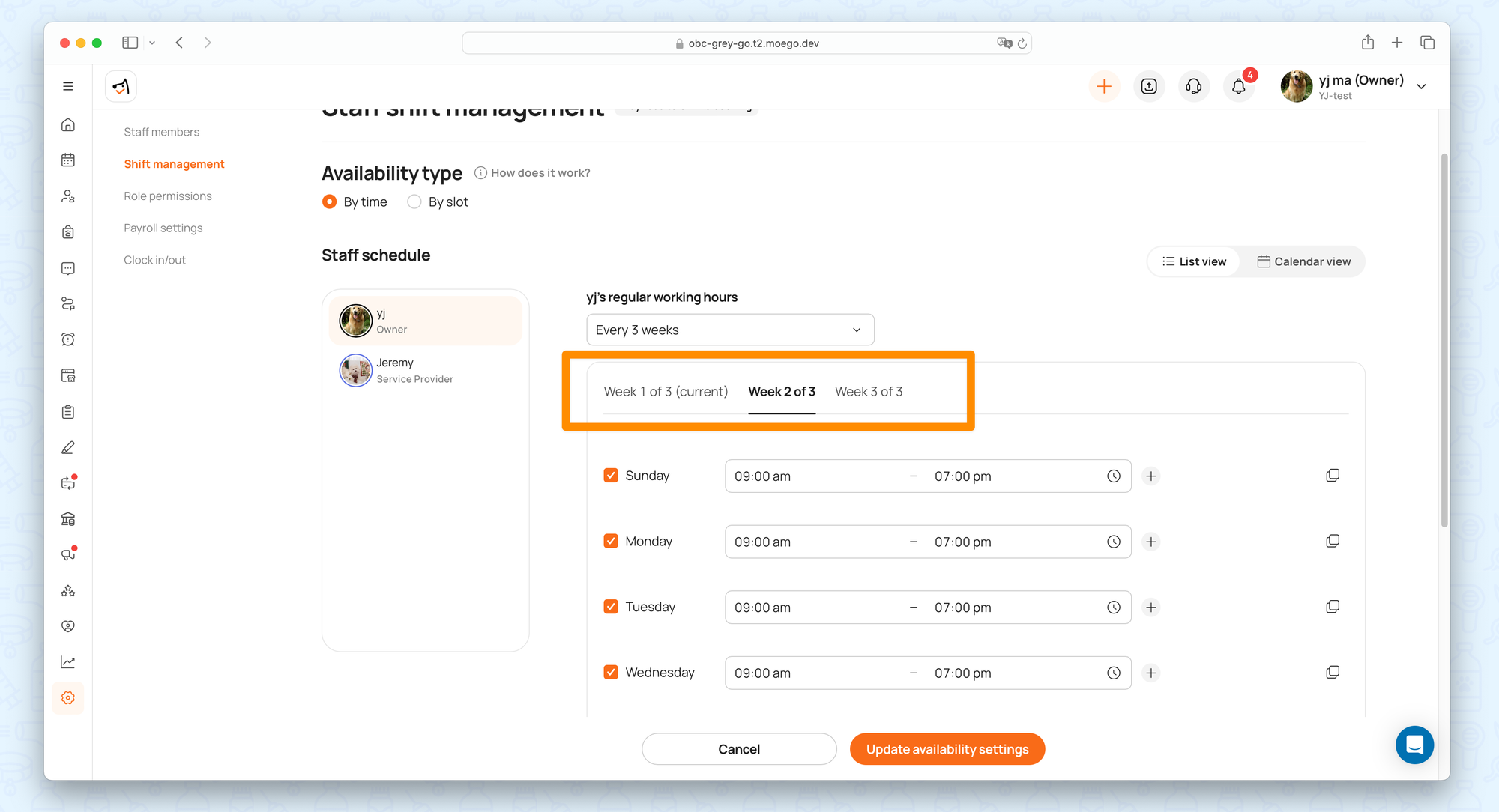Open the reports chart sidebar icon
The height and width of the screenshot is (812, 1499).
pos(68,662)
